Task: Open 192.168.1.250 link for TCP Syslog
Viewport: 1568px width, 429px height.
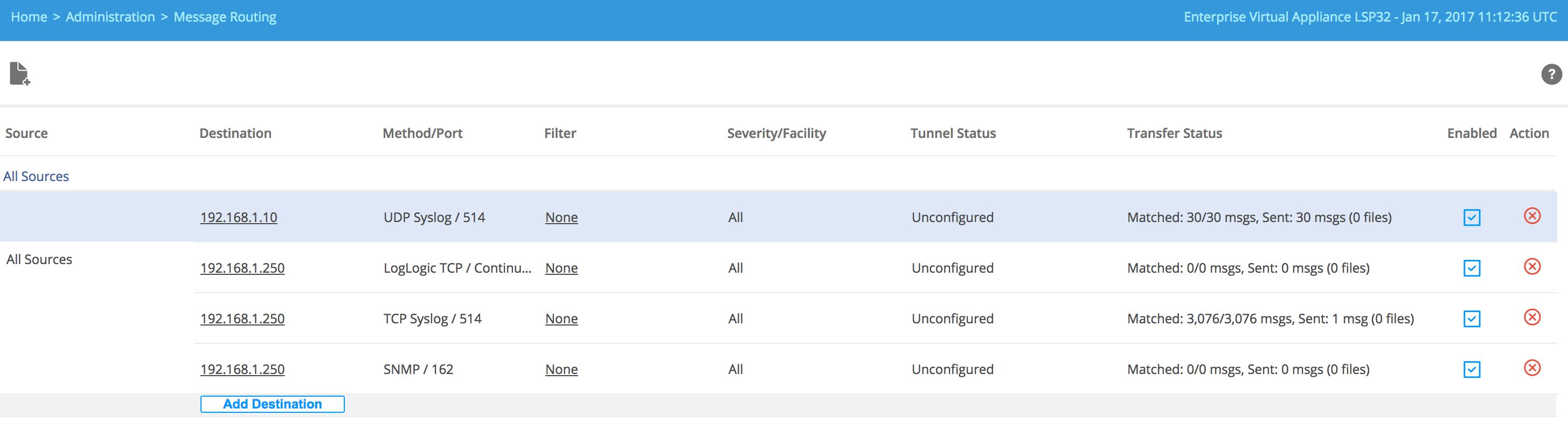Action: click(242, 319)
